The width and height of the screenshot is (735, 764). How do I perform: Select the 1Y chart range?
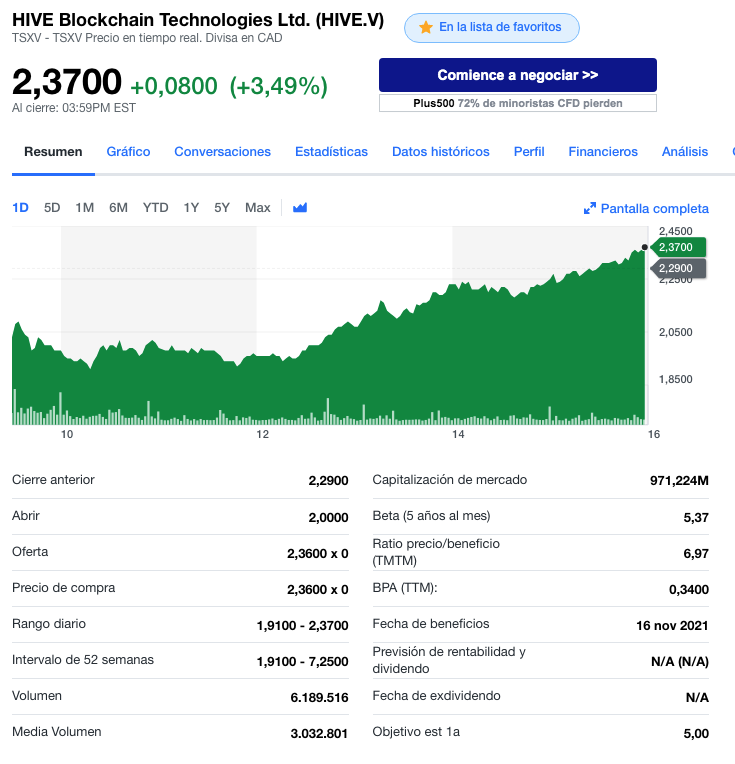tap(191, 208)
